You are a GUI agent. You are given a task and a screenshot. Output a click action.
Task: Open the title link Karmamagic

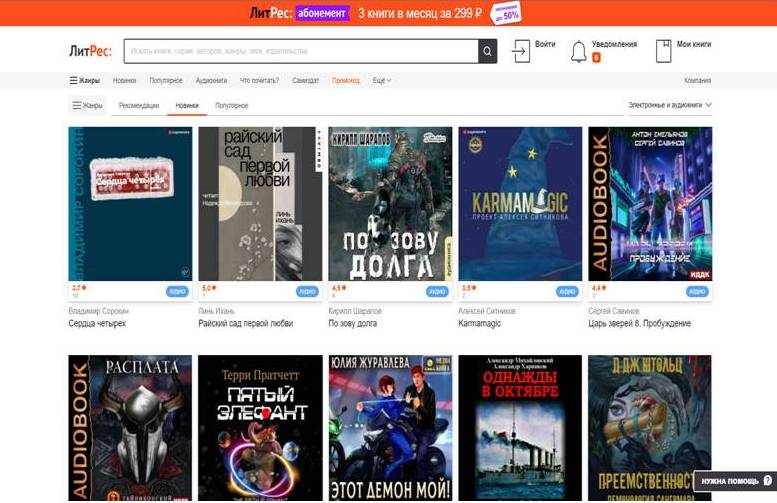pyautogui.click(x=480, y=323)
